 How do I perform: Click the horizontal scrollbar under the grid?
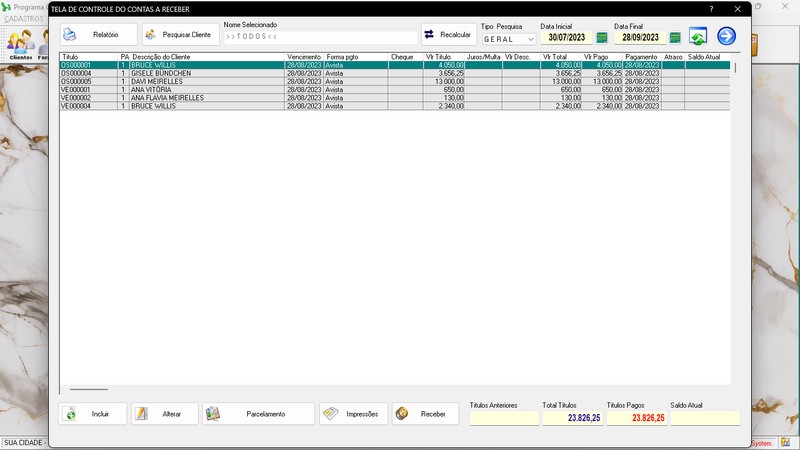[89, 389]
